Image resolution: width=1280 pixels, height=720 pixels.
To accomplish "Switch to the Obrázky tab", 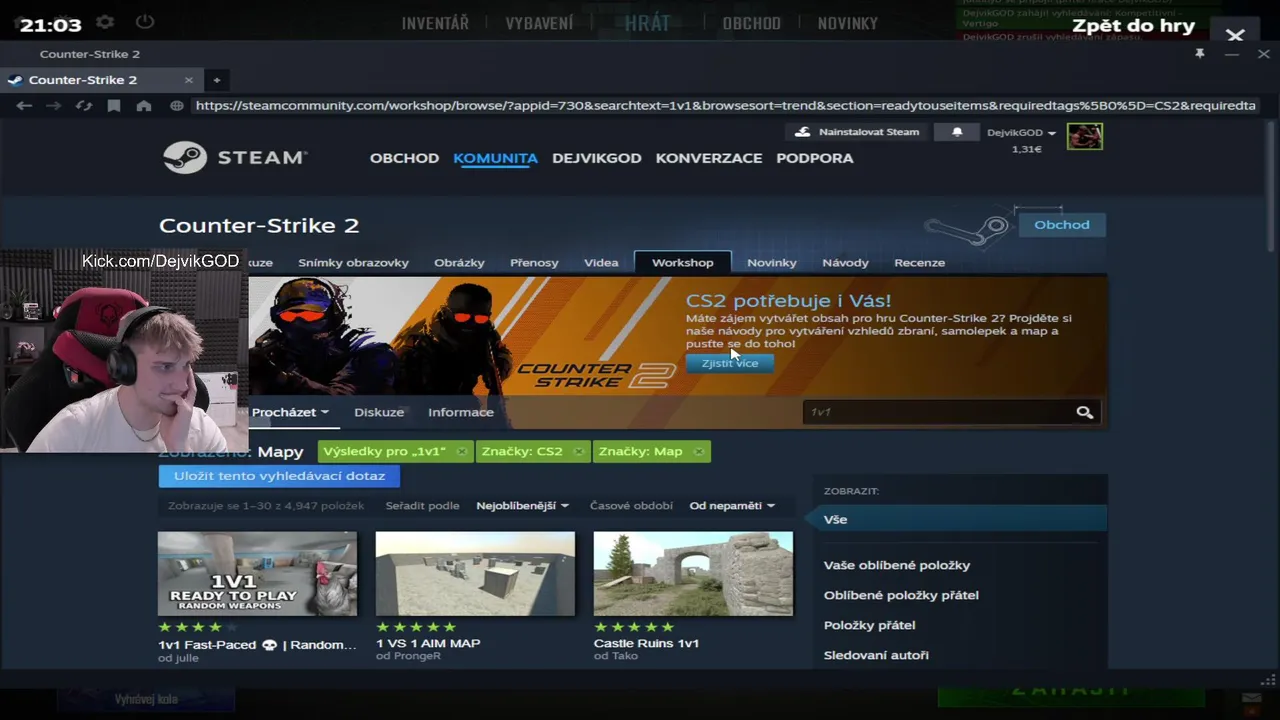I will coord(459,263).
